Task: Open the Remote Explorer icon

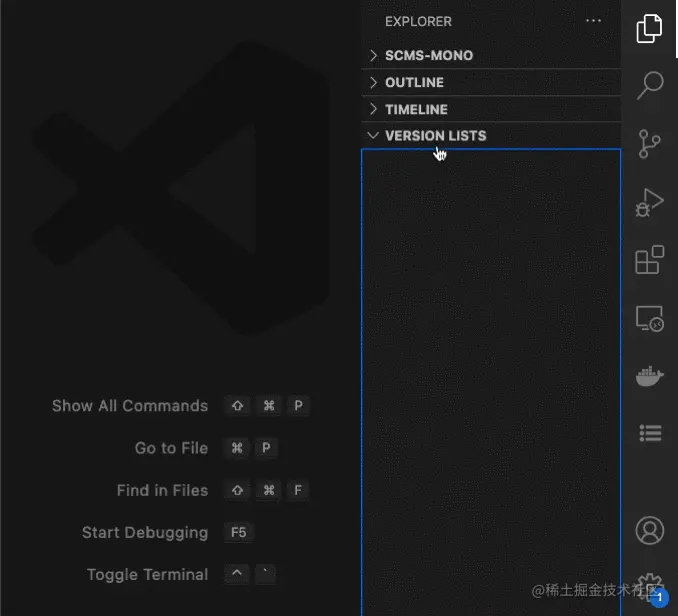Action: coord(649,318)
